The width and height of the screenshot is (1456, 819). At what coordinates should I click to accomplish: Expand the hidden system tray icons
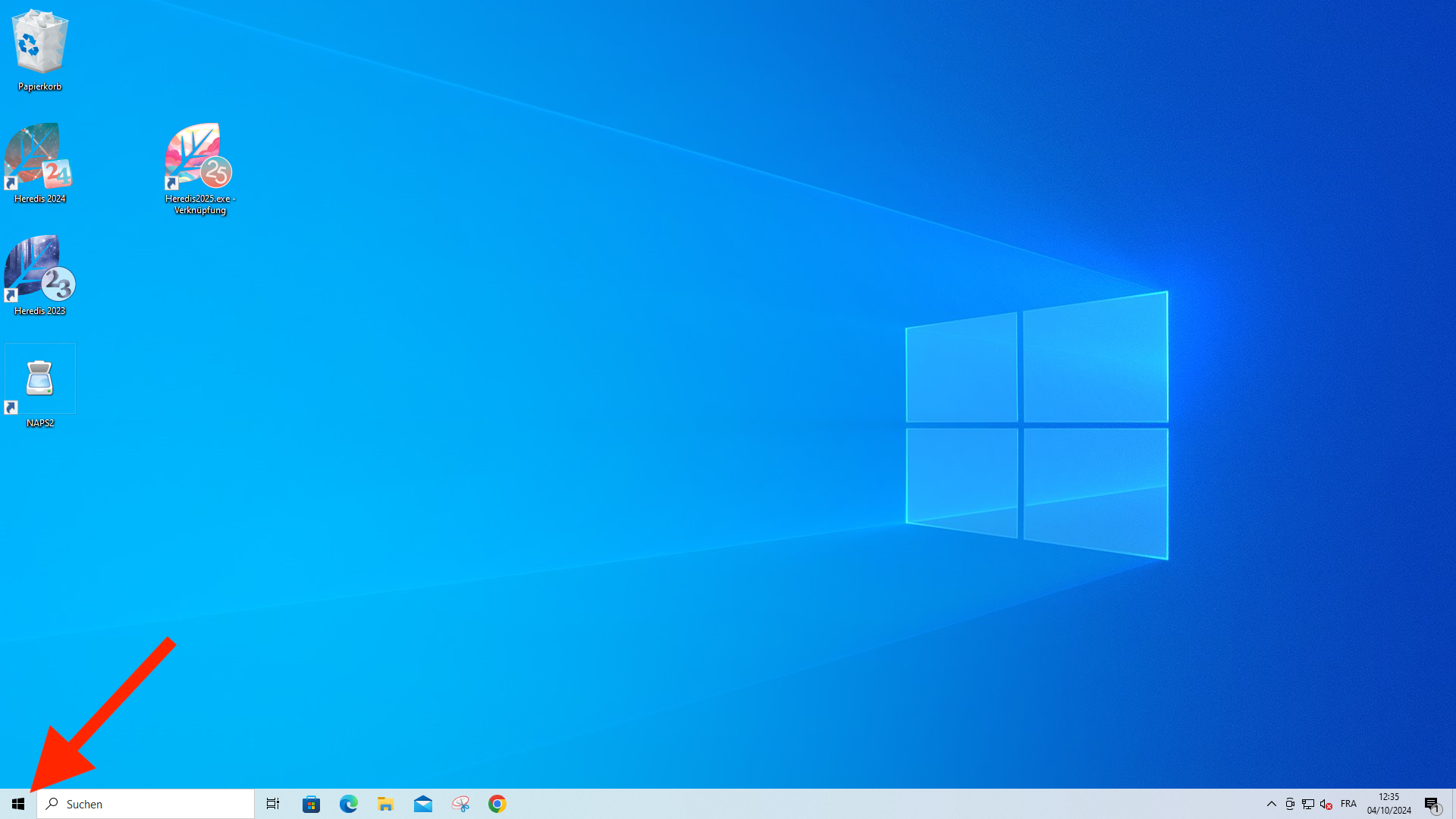point(1272,804)
